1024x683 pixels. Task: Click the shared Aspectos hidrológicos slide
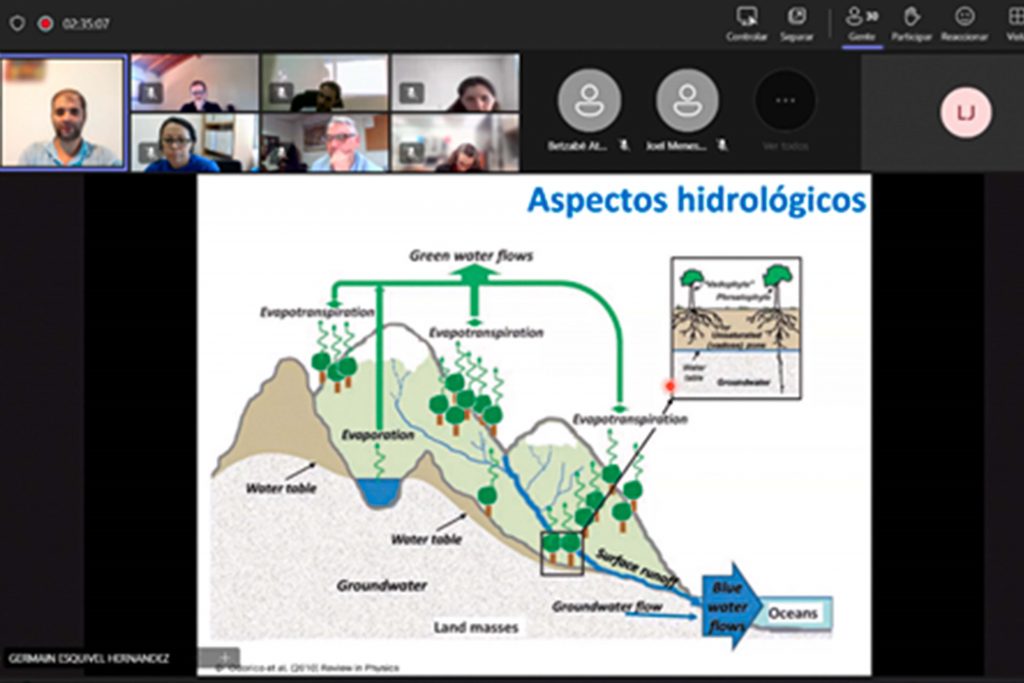(534, 423)
